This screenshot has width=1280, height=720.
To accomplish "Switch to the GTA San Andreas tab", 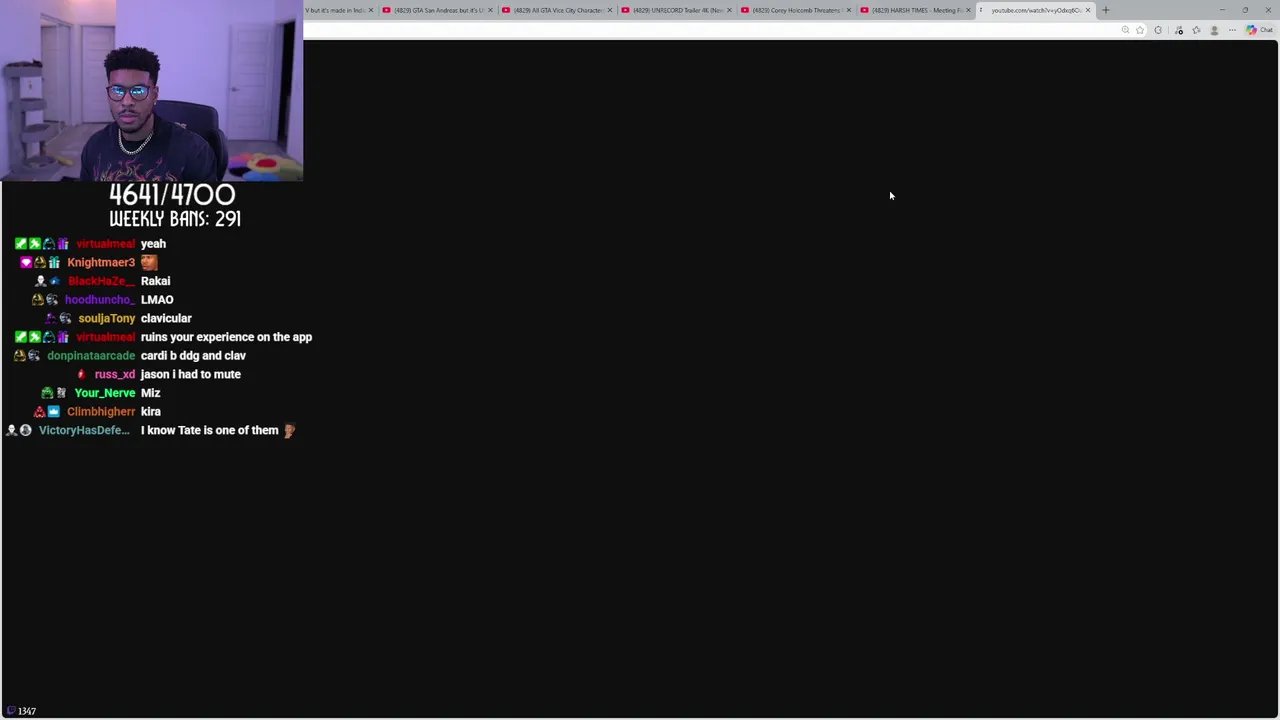I will pos(437,10).
